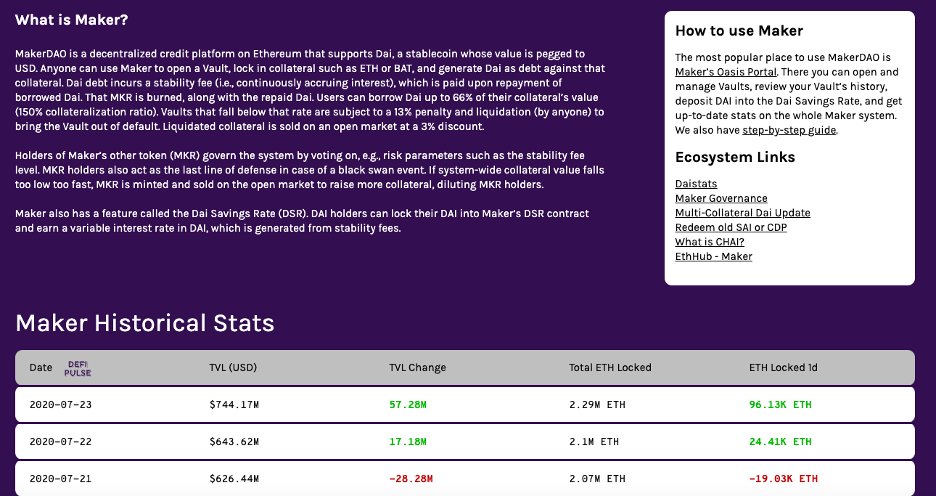The image size is (936, 496).
Task: Click Redeem old SAI or CDP link
Action: 731,227
